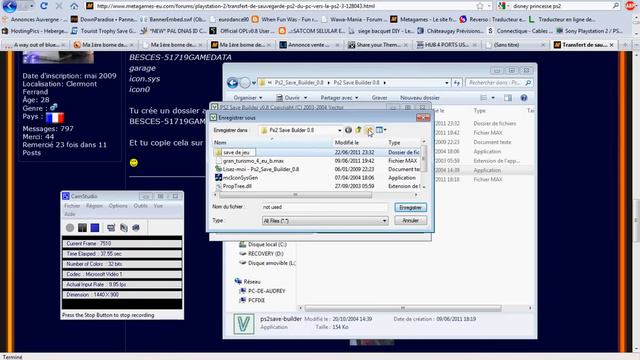The width and height of the screenshot is (640, 360).
Task: Select 'Lisez-moi - Ps2_Save_Builder_0.8' file
Action: pyautogui.click(x=261, y=169)
